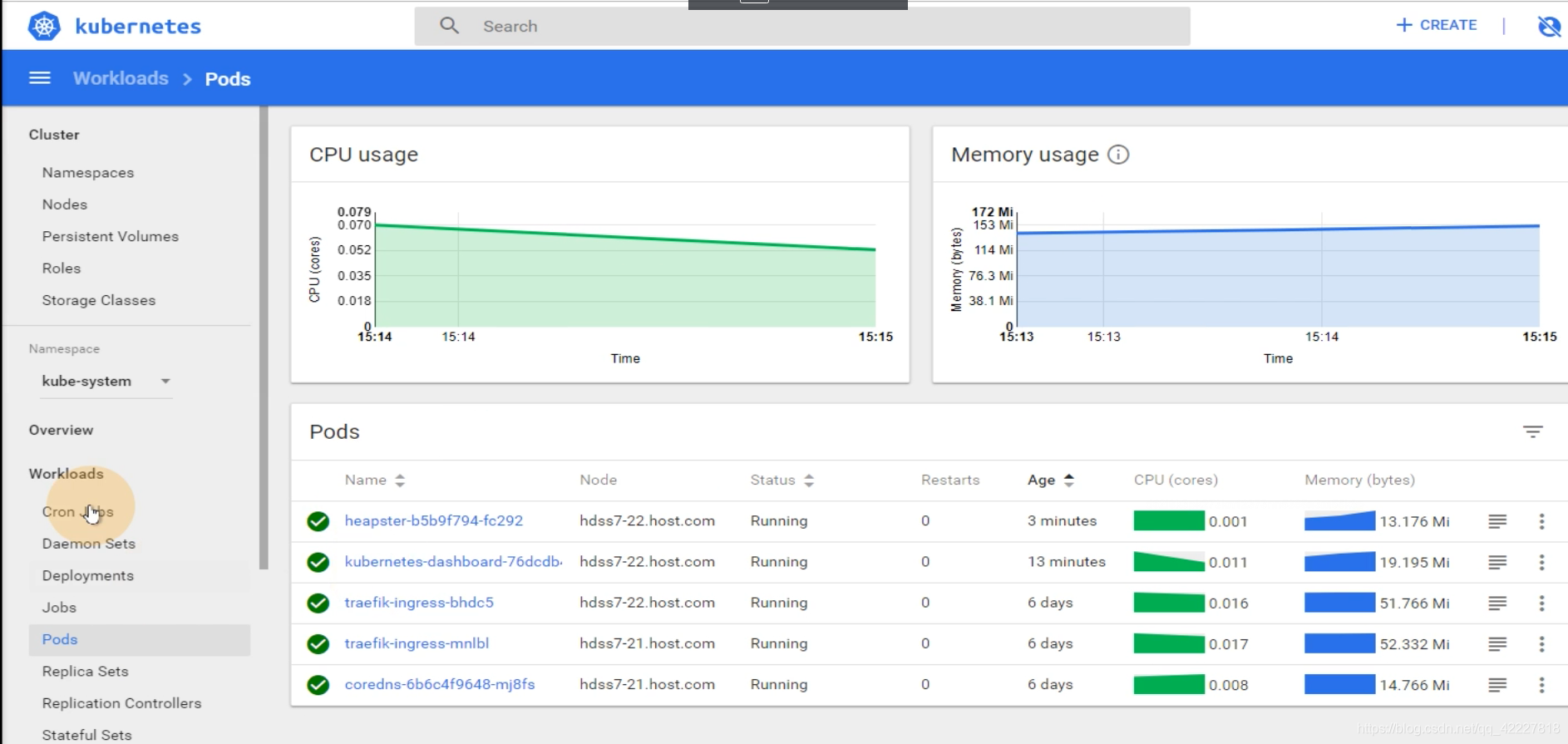Click Cluster heading in sidebar
The image size is (1568, 744).
point(54,135)
